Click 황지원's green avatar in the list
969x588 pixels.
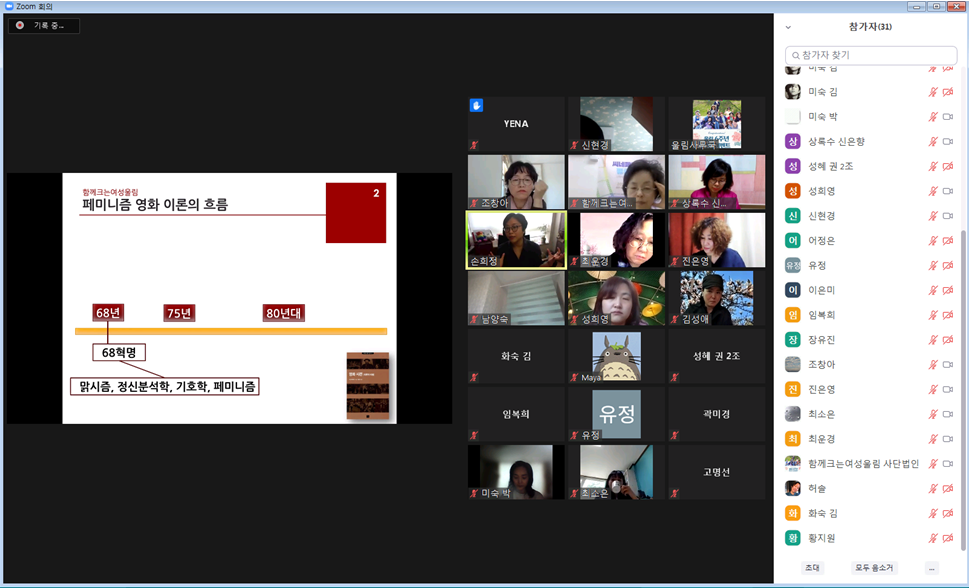point(793,537)
